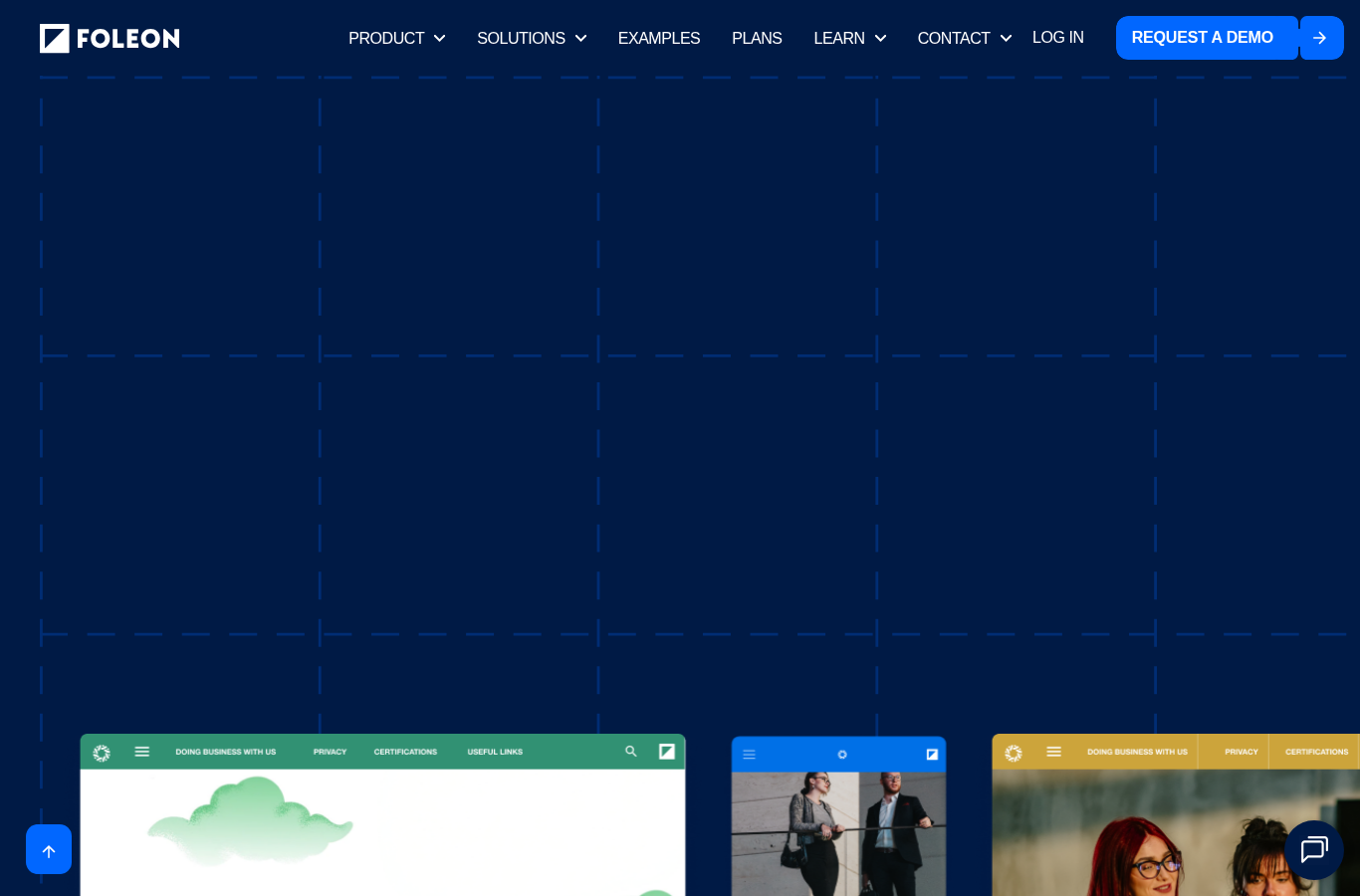The image size is (1360, 896).
Task: Open the Solutions menu
Action: pyautogui.click(x=521, y=38)
